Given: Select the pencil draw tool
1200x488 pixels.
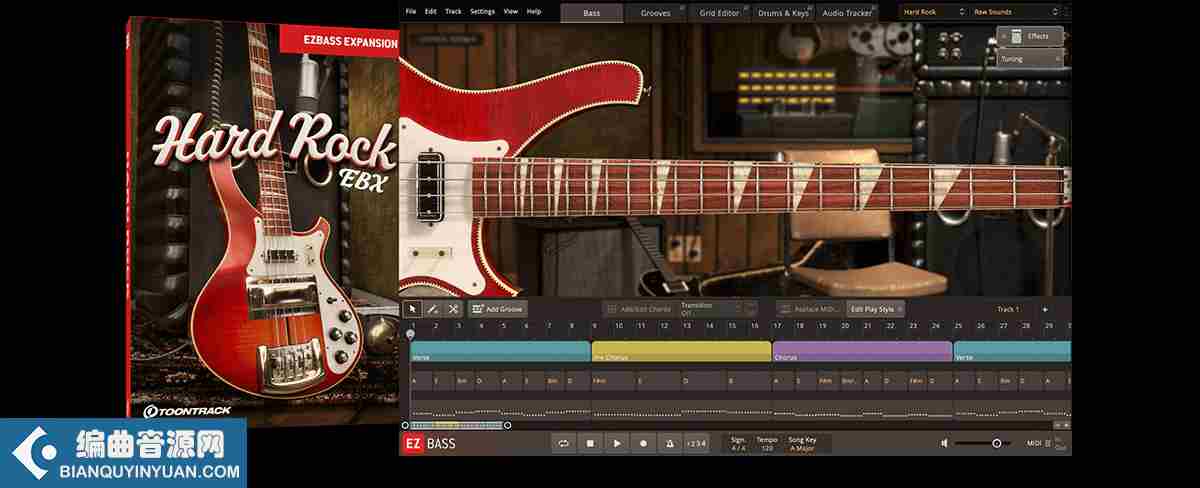Looking at the screenshot, I should tap(432, 309).
